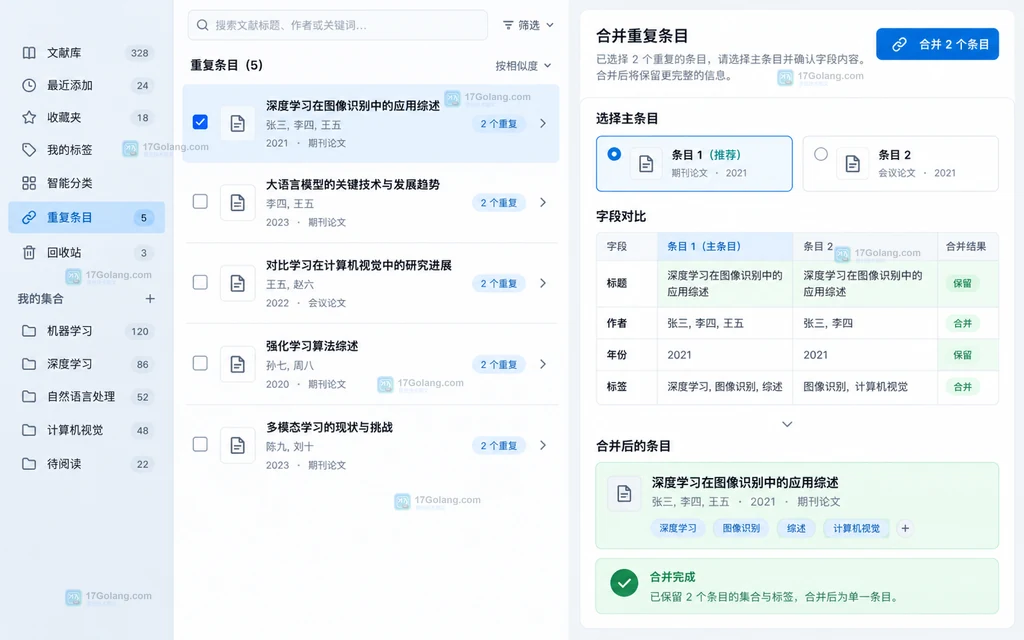
Task: Click the document icon of 强化学习算法综述
Action: pyautogui.click(x=238, y=364)
